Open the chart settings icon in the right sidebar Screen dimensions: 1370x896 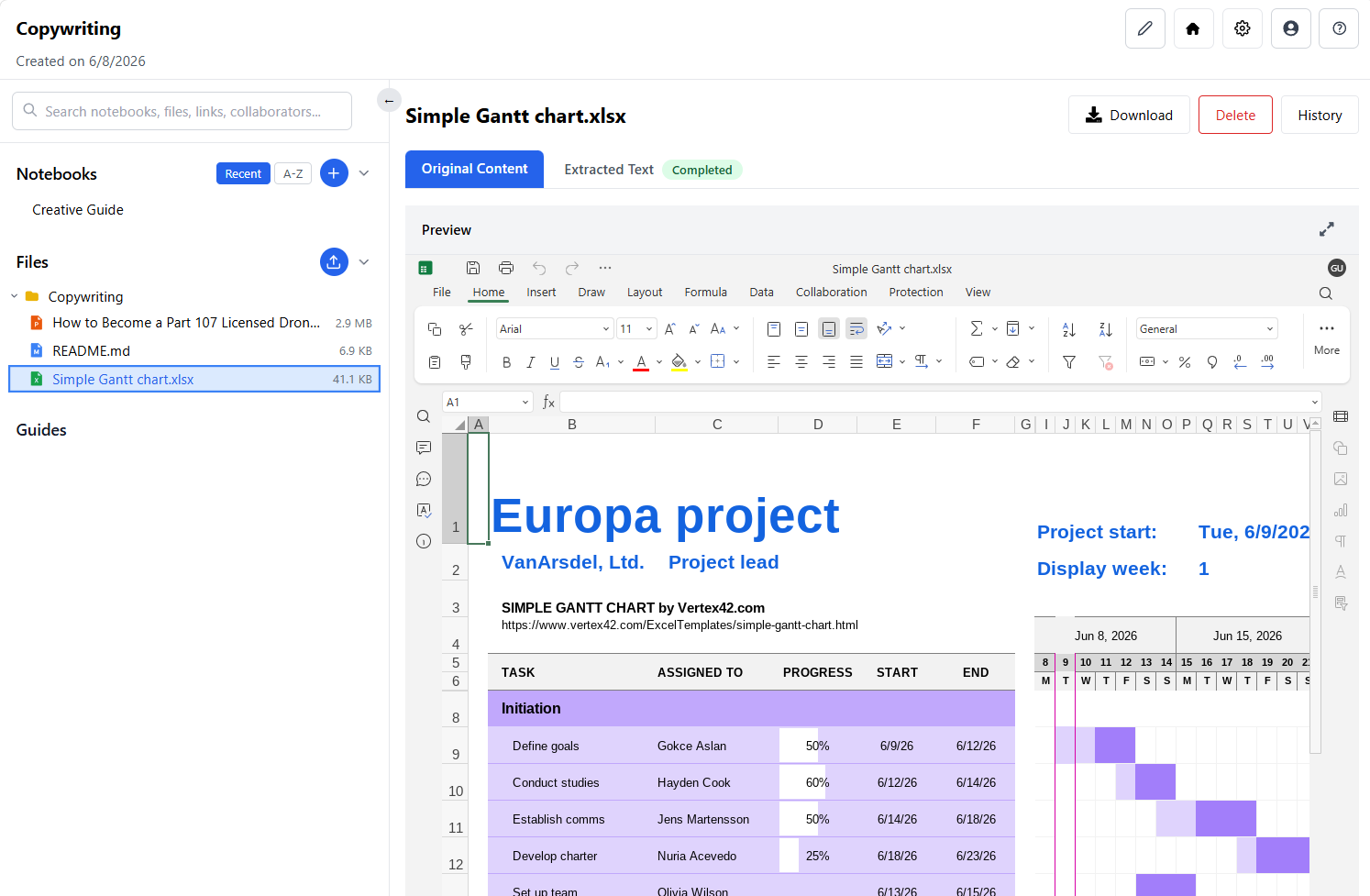1341,510
